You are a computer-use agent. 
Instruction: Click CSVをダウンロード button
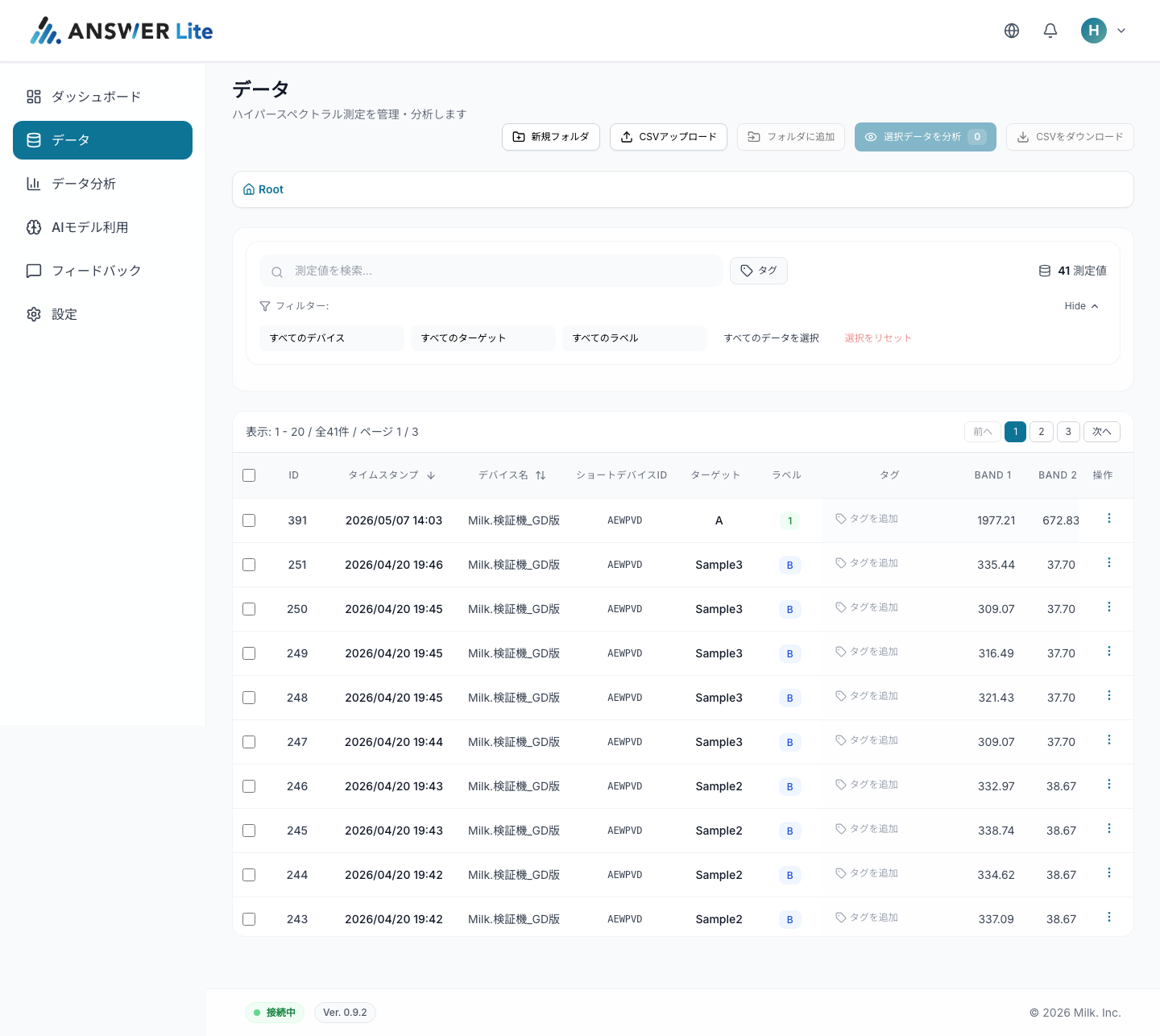click(x=1070, y=137)
